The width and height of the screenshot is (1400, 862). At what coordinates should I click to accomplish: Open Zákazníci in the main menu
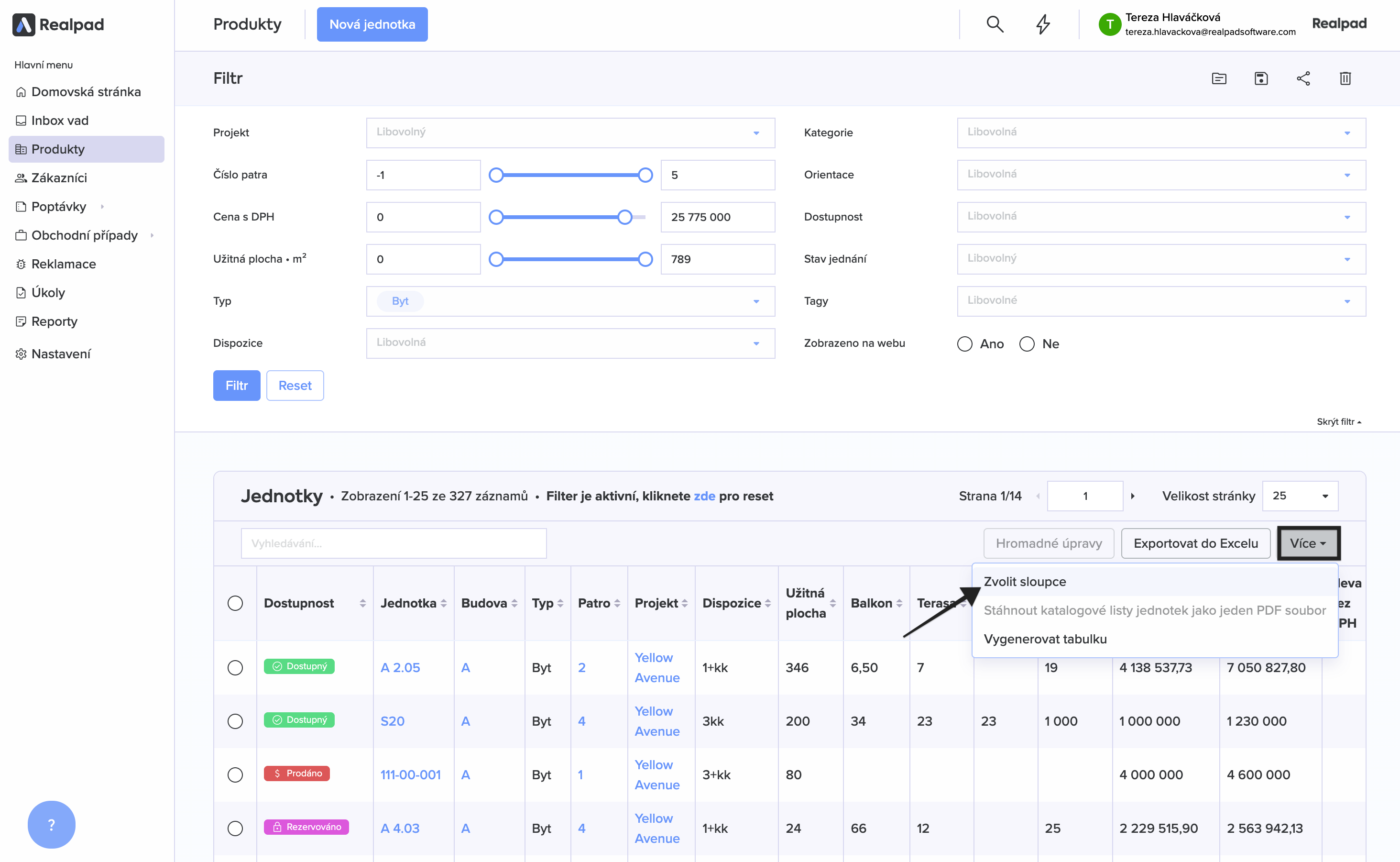pyautogui.click(x=59, y=178)
